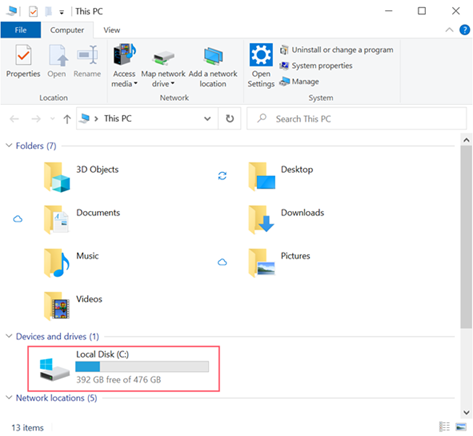Switch to the View ribbon tab
473x436 pixels.
coord(112,30)
